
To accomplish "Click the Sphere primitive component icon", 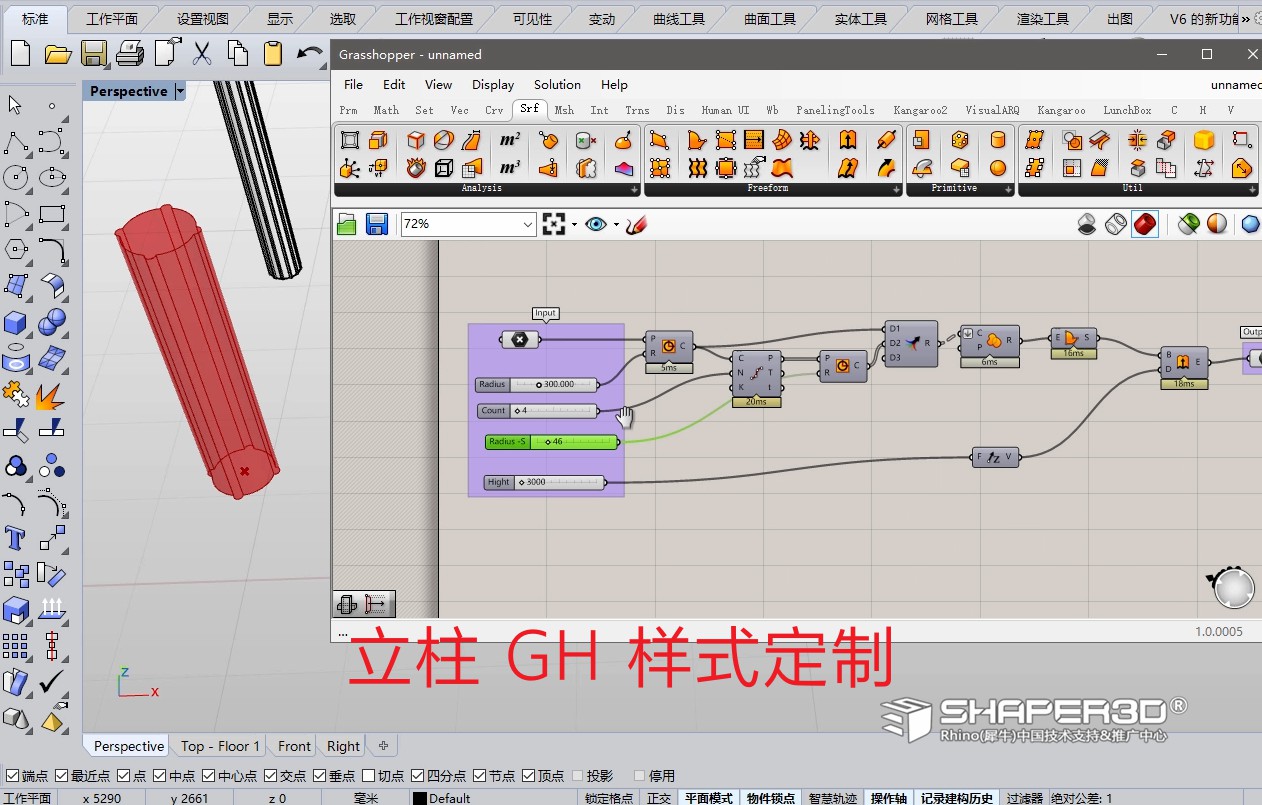I will 998,167.
